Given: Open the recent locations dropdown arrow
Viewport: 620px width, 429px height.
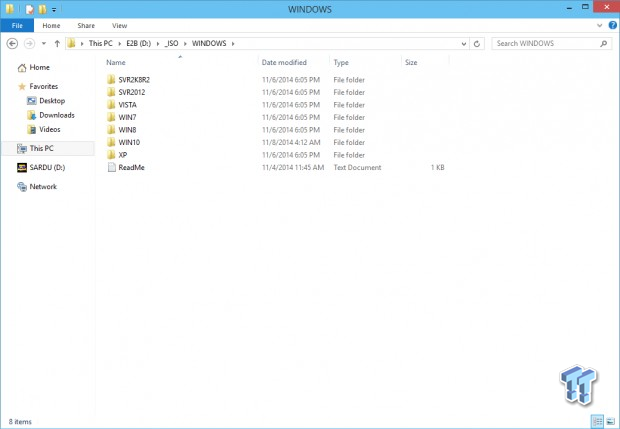Looking at the screenshot, I should tap(44, 43).
